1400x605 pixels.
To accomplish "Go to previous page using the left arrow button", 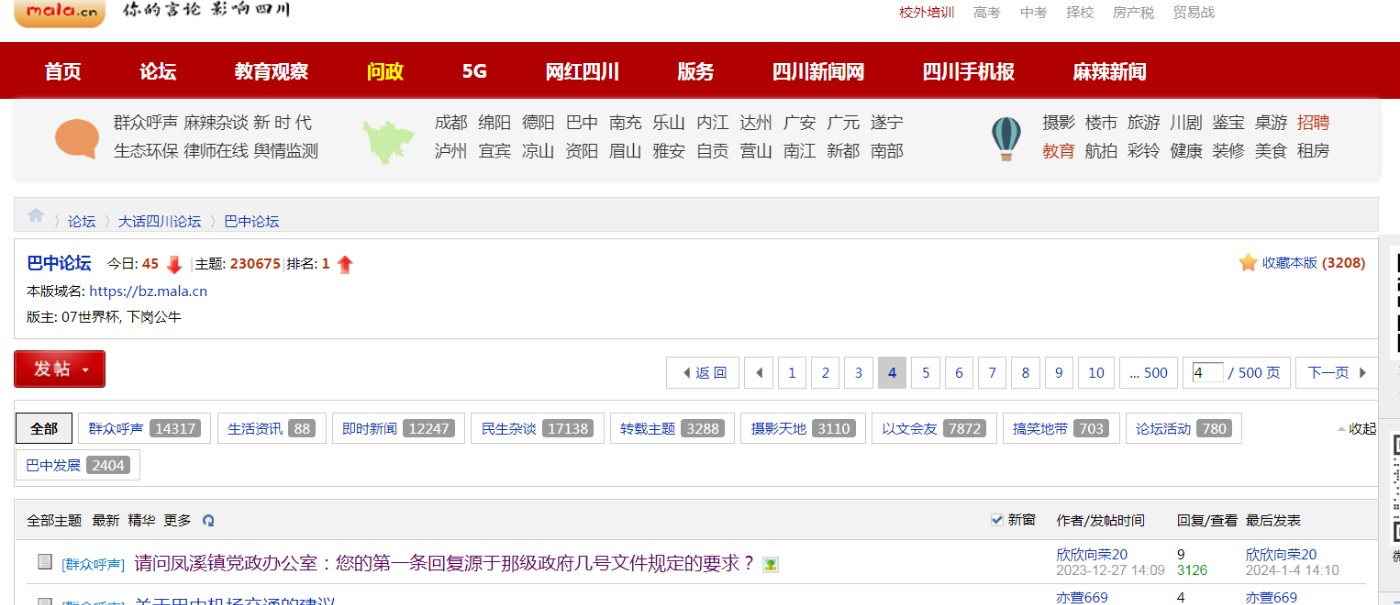I will (759, 373).
